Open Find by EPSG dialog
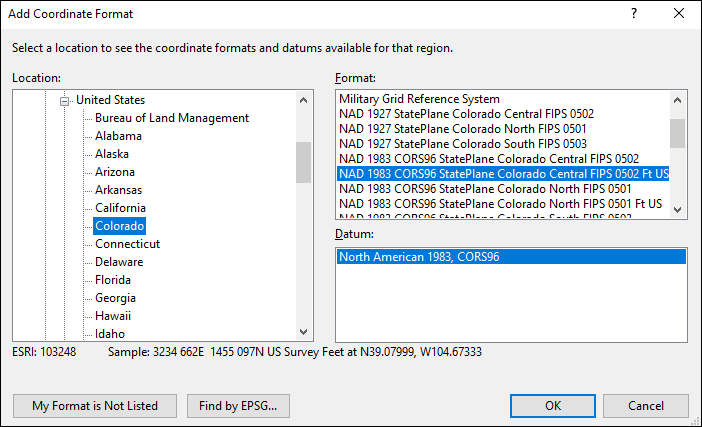The width and height of the screenshot is (702, 427). coord(238,406)
